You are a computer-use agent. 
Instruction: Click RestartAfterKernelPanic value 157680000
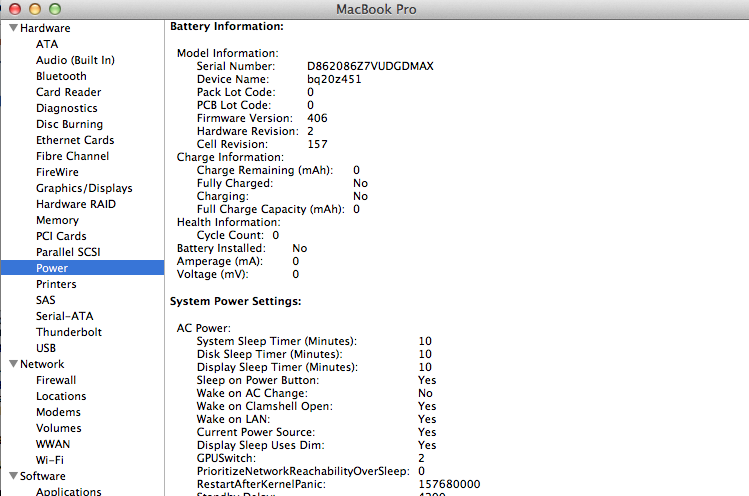pos(449,484)
